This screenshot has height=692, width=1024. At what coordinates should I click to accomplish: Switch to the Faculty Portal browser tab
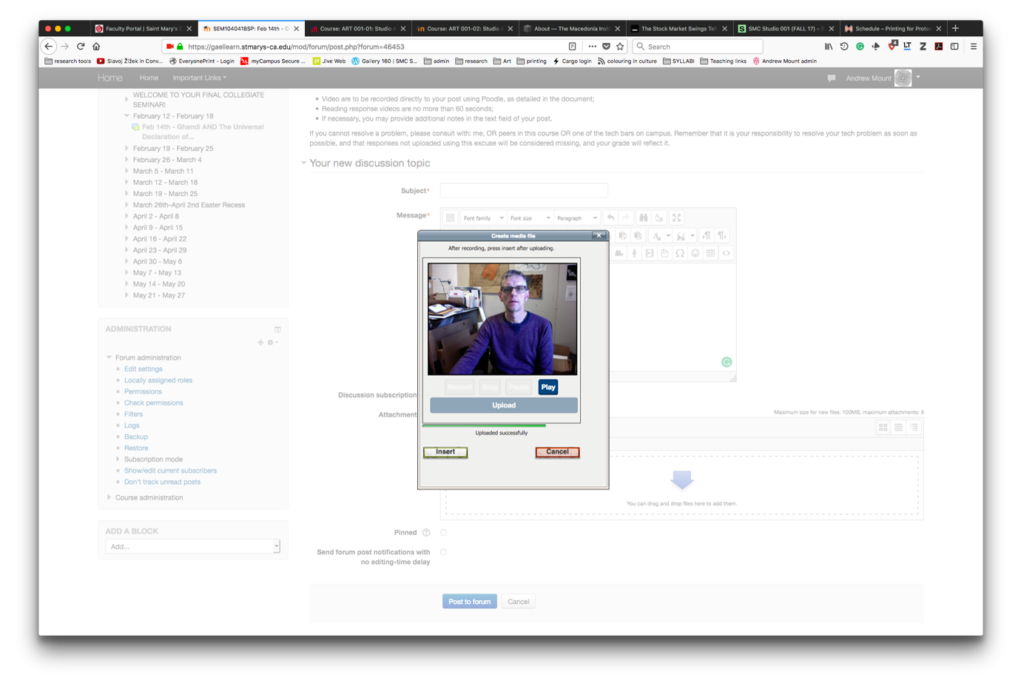(140, 28)
